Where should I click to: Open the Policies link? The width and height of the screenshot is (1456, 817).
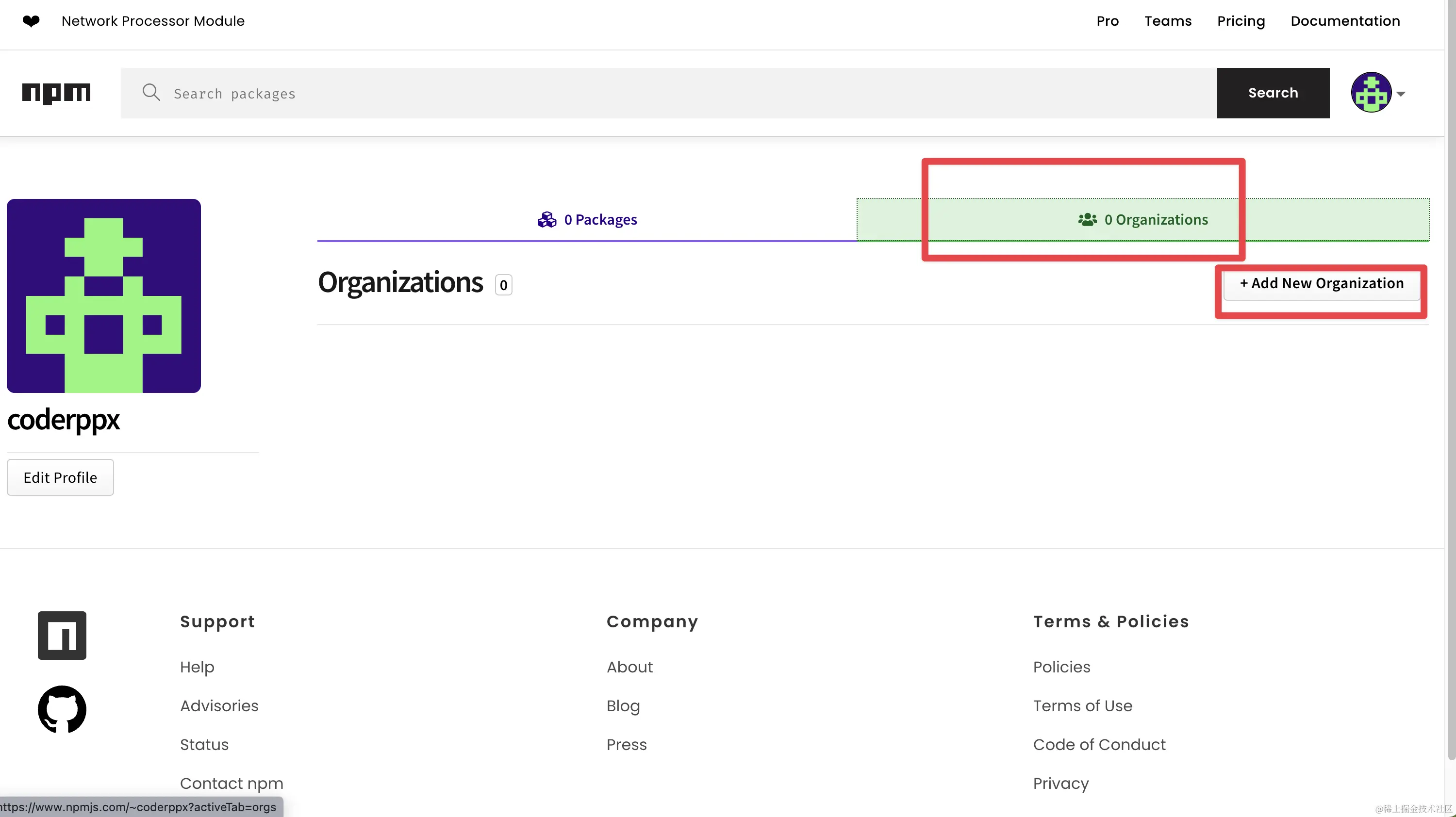pos(1061,667)
